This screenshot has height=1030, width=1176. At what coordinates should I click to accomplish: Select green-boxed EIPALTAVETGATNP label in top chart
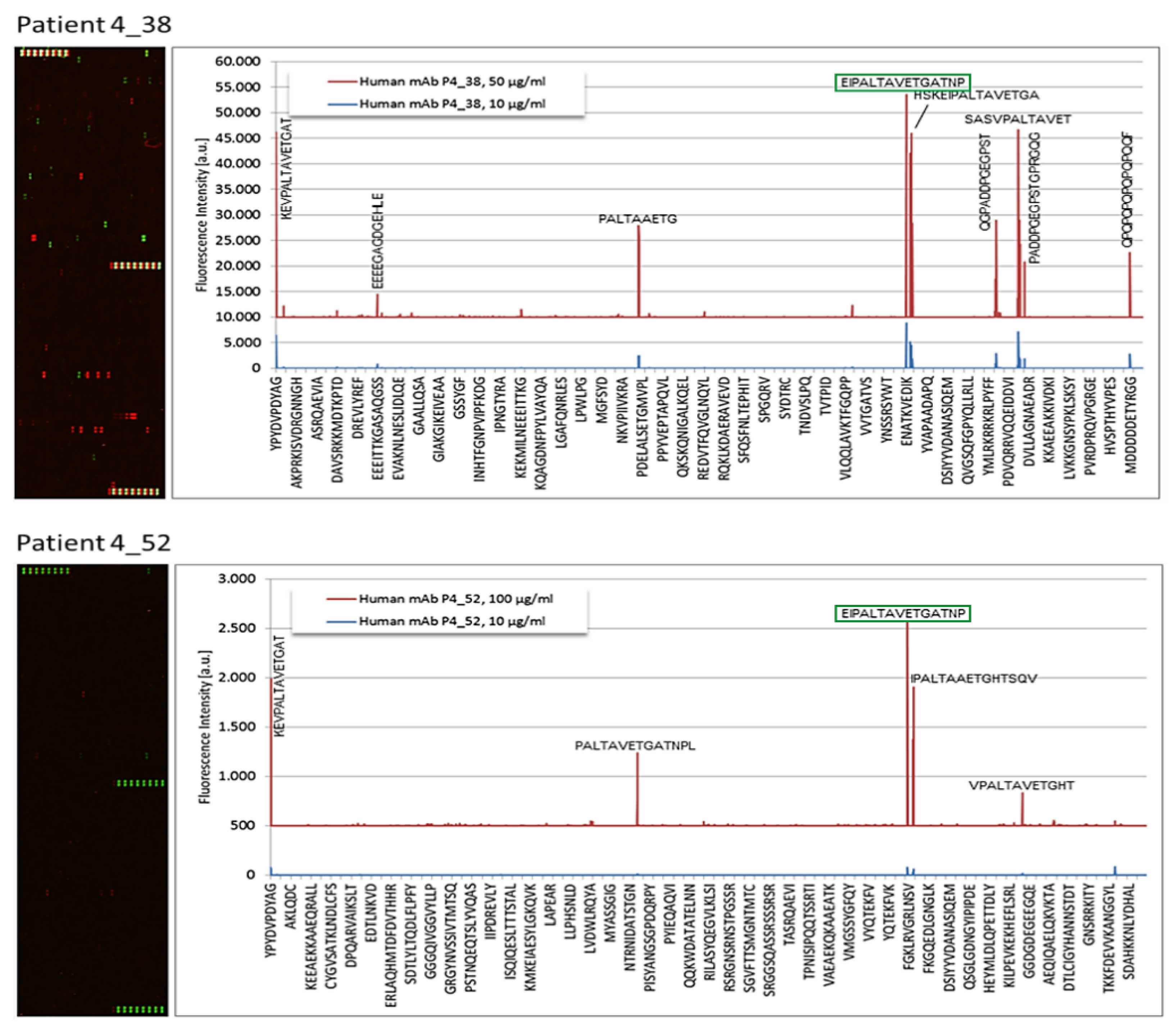click(902, 83)
